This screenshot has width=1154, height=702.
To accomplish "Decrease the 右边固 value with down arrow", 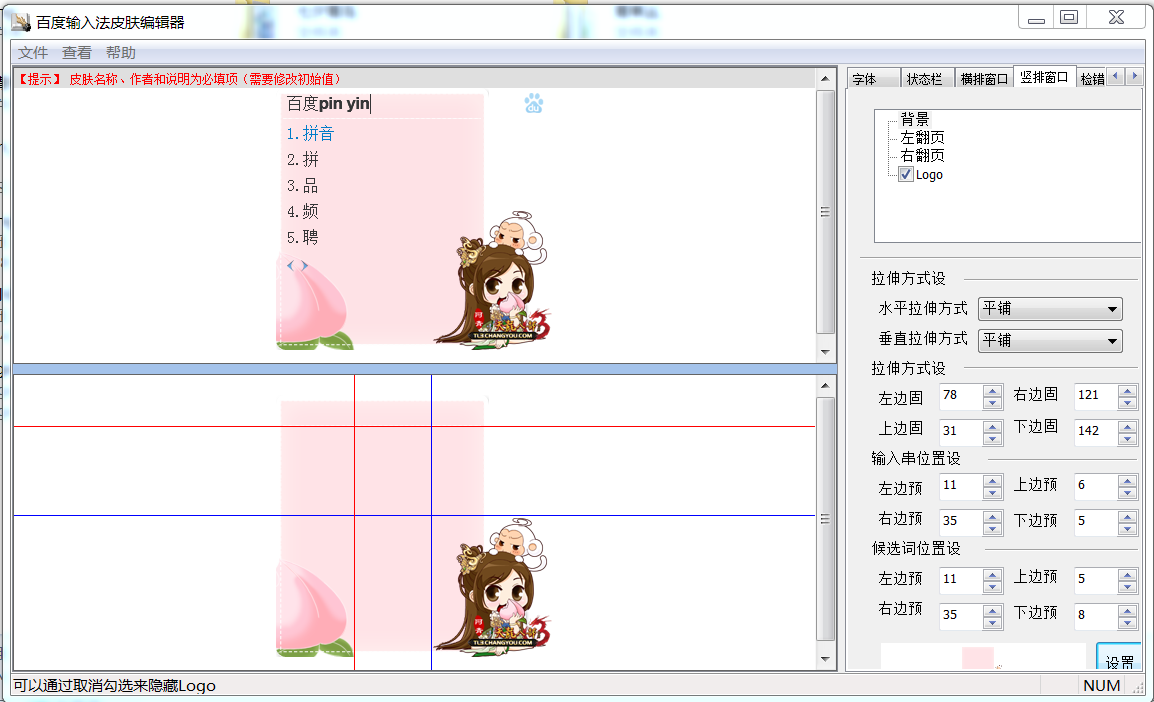I will (x=1128, y=403).
